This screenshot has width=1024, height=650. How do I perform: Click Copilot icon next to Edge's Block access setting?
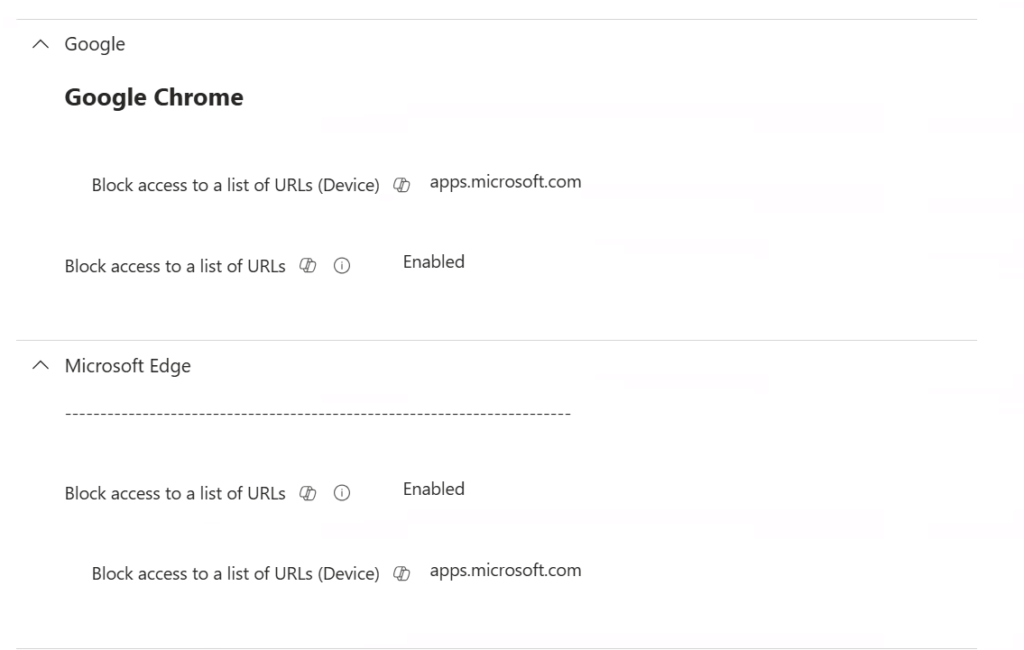pyautogui.click(x=309, y=493)
